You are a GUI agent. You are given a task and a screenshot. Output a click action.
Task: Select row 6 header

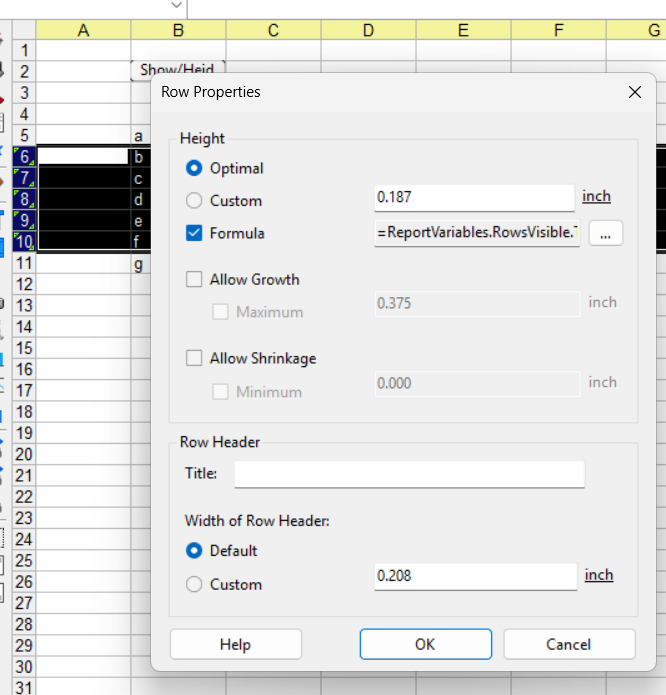pos(24,156)
